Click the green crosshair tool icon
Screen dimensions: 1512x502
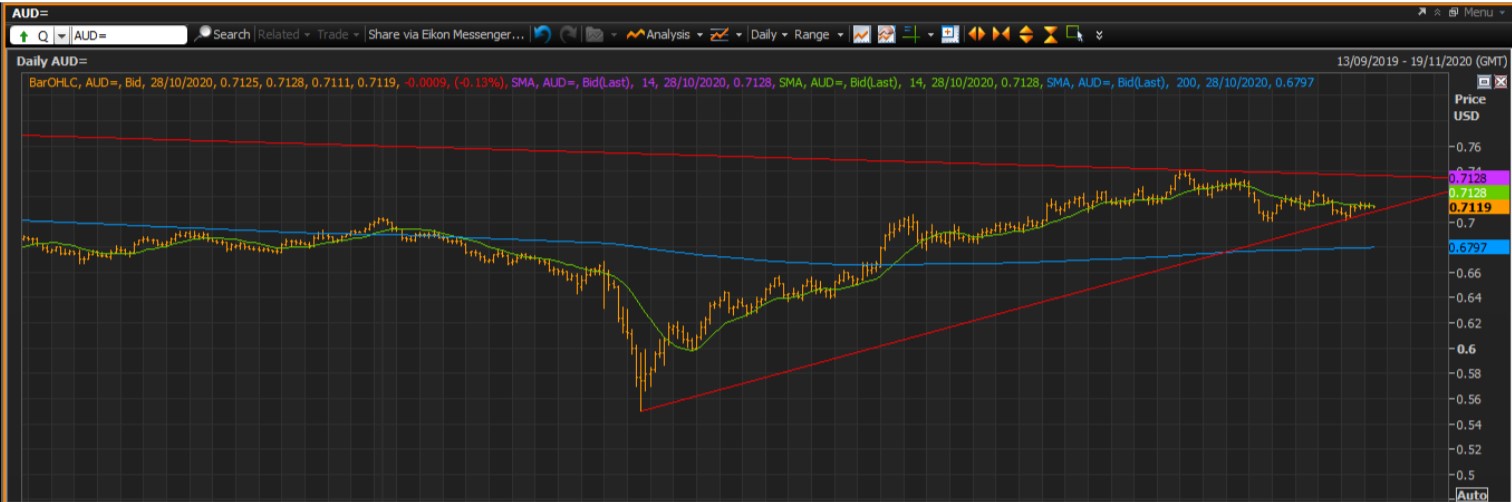[911, 34]
